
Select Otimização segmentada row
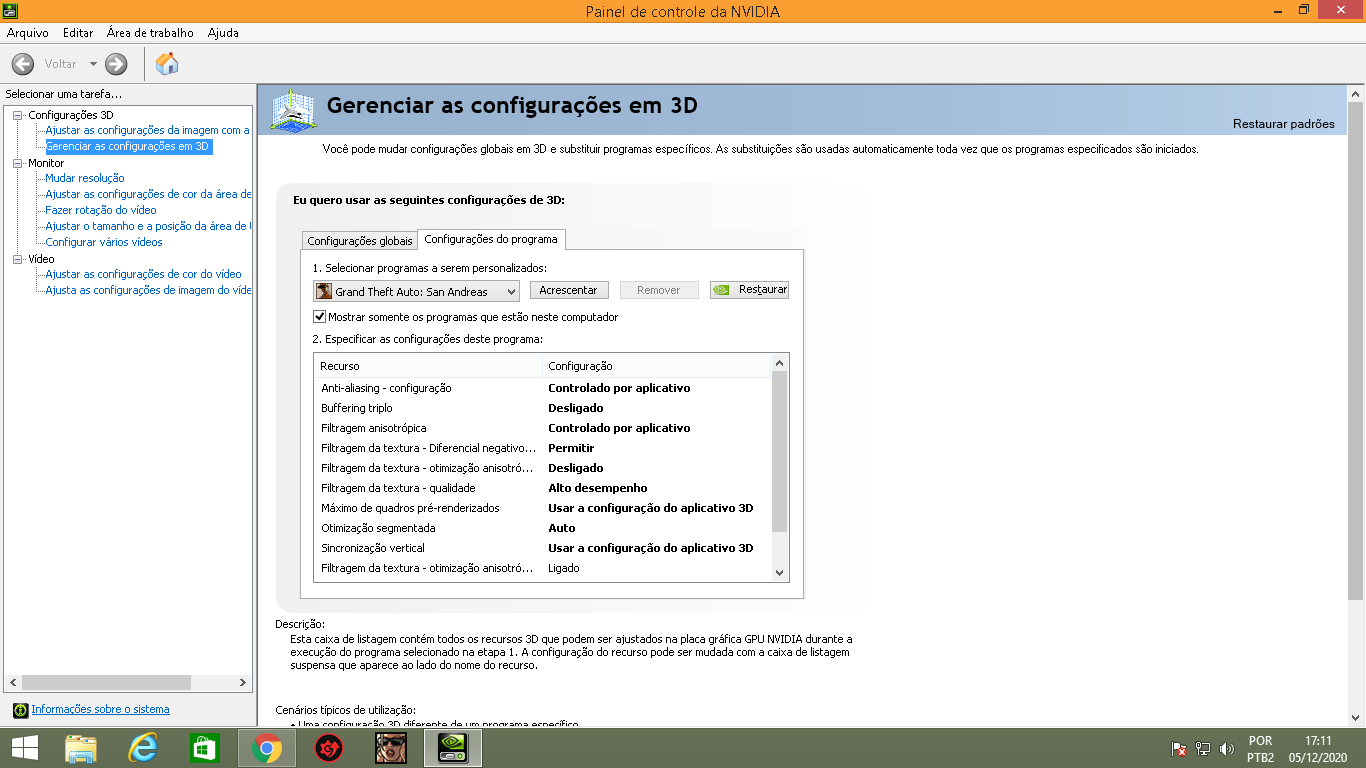[x=544, y=528]
